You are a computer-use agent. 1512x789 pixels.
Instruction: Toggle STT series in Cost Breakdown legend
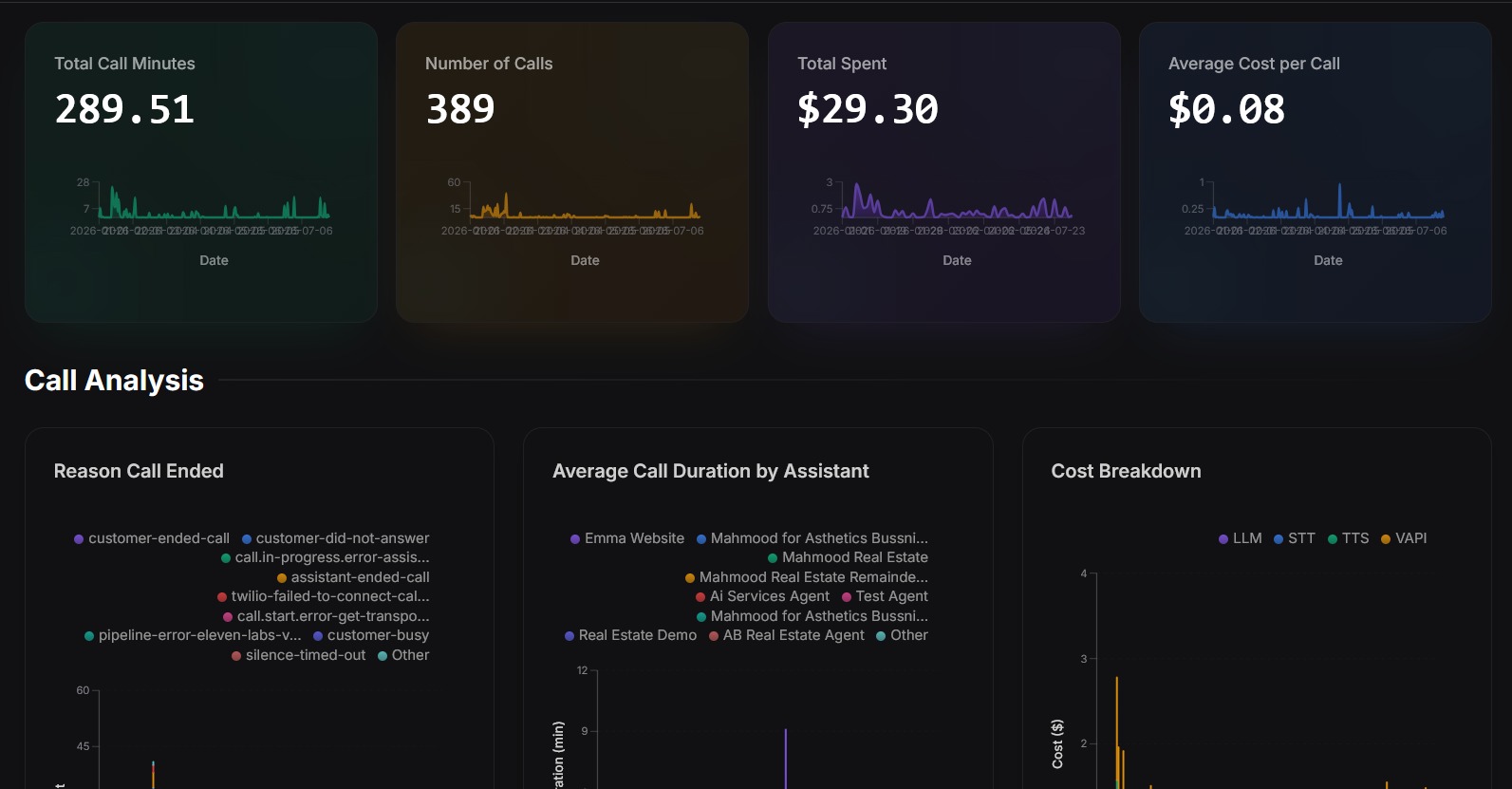point(1294,538)
